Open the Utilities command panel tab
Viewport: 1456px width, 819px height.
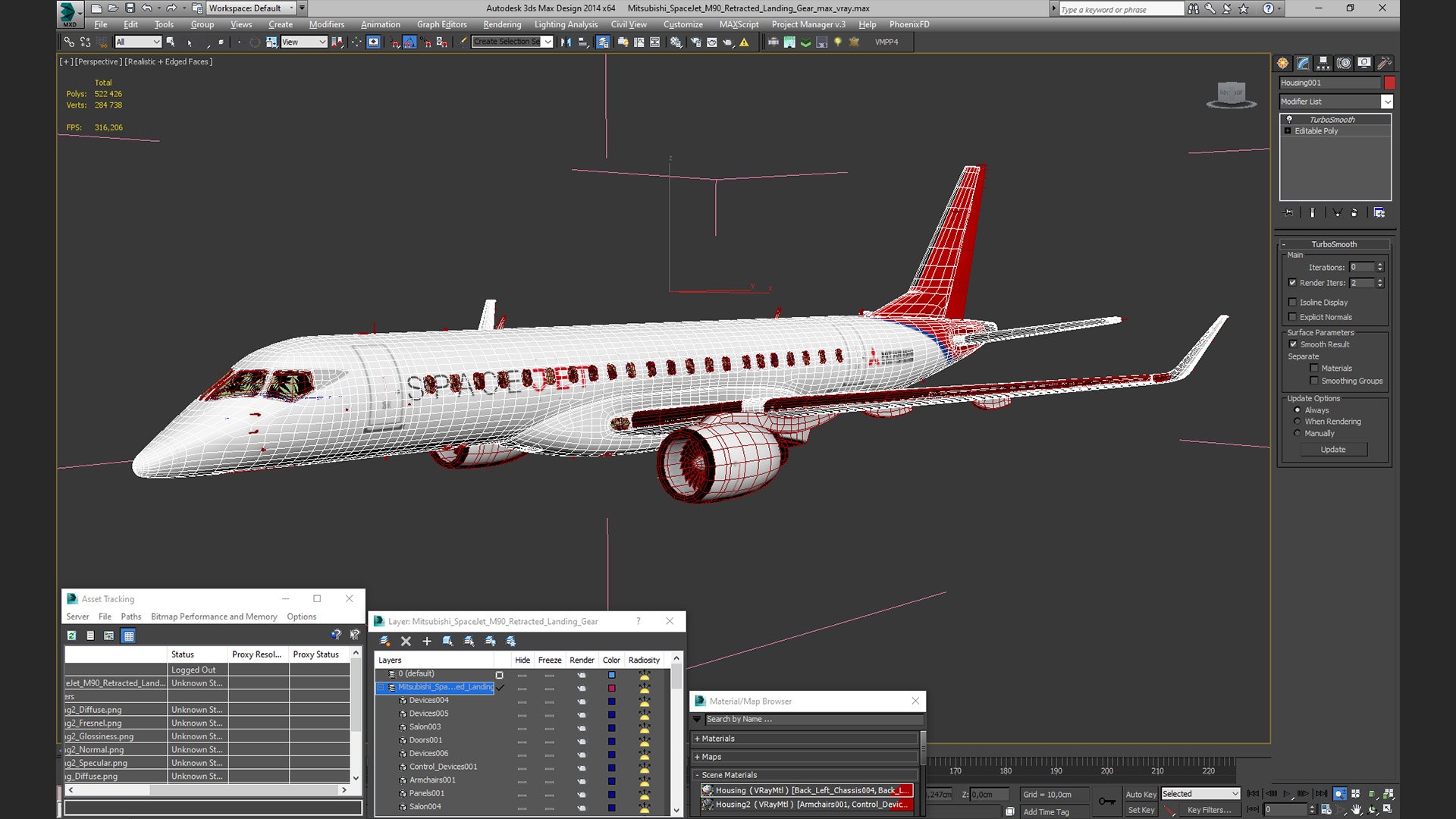pos(1385,63)
